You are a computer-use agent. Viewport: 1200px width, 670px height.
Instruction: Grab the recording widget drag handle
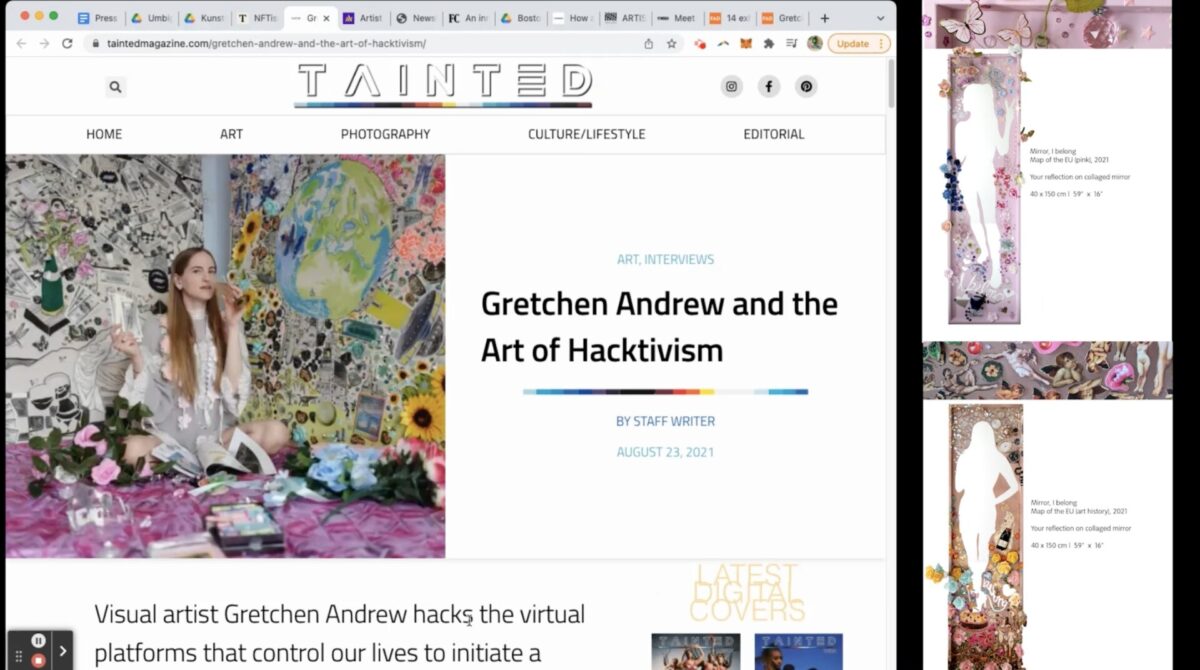(18, 657)
